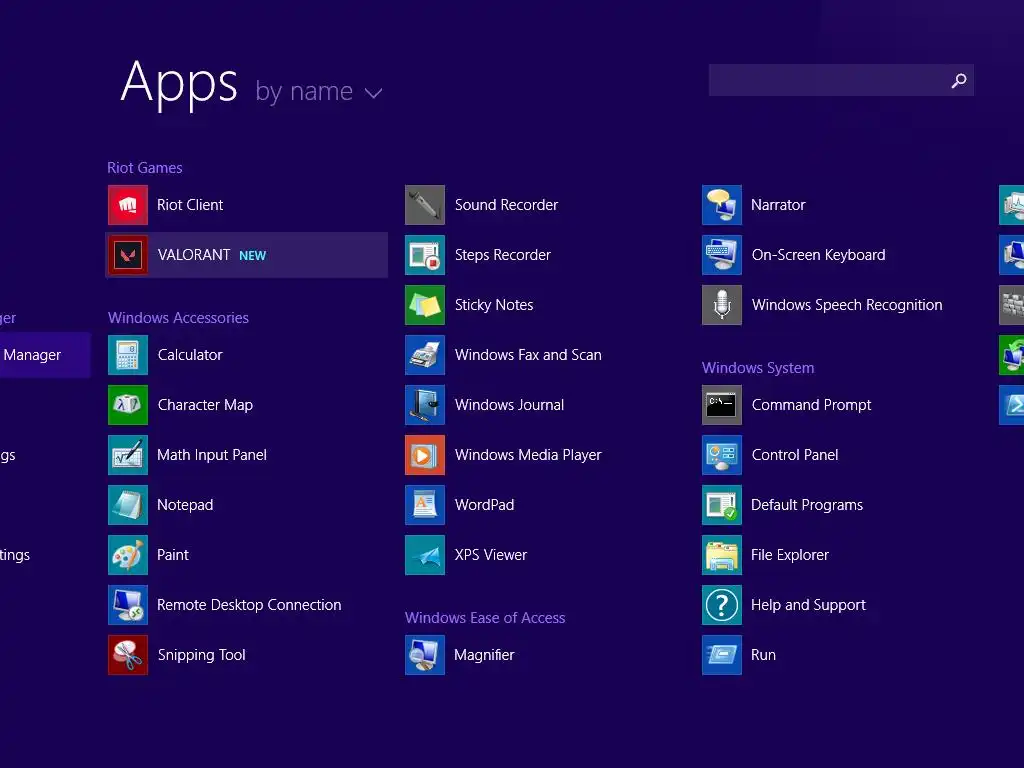
Task: Open the File Explorer folder icon
Action: click(722, 555)
